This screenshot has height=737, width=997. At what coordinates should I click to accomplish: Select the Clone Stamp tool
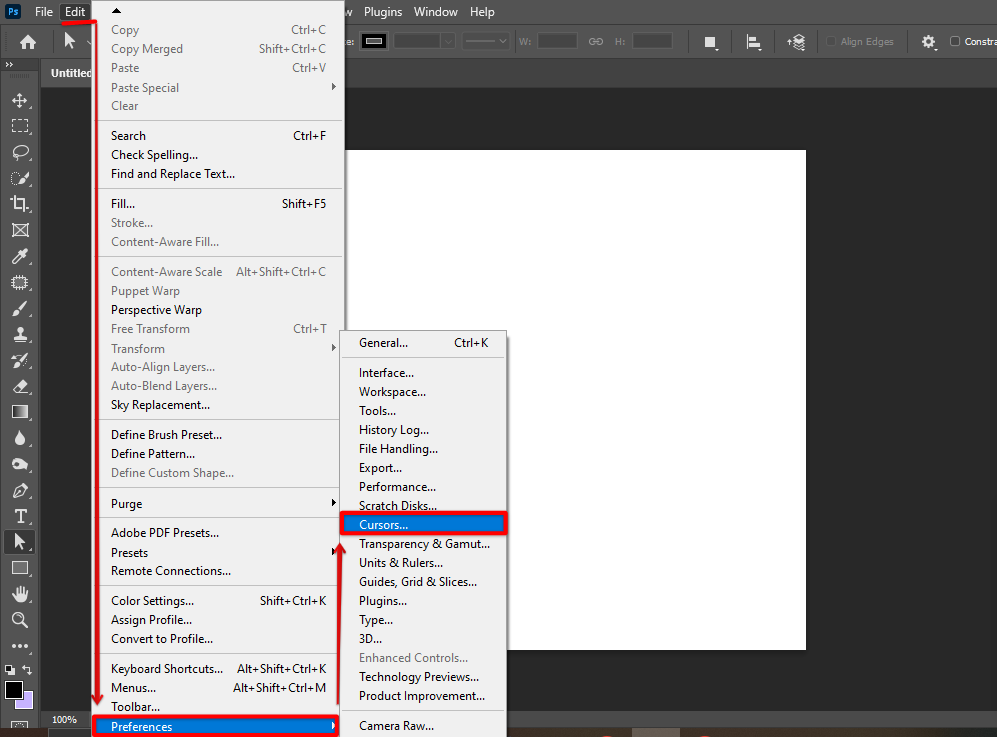20,334
